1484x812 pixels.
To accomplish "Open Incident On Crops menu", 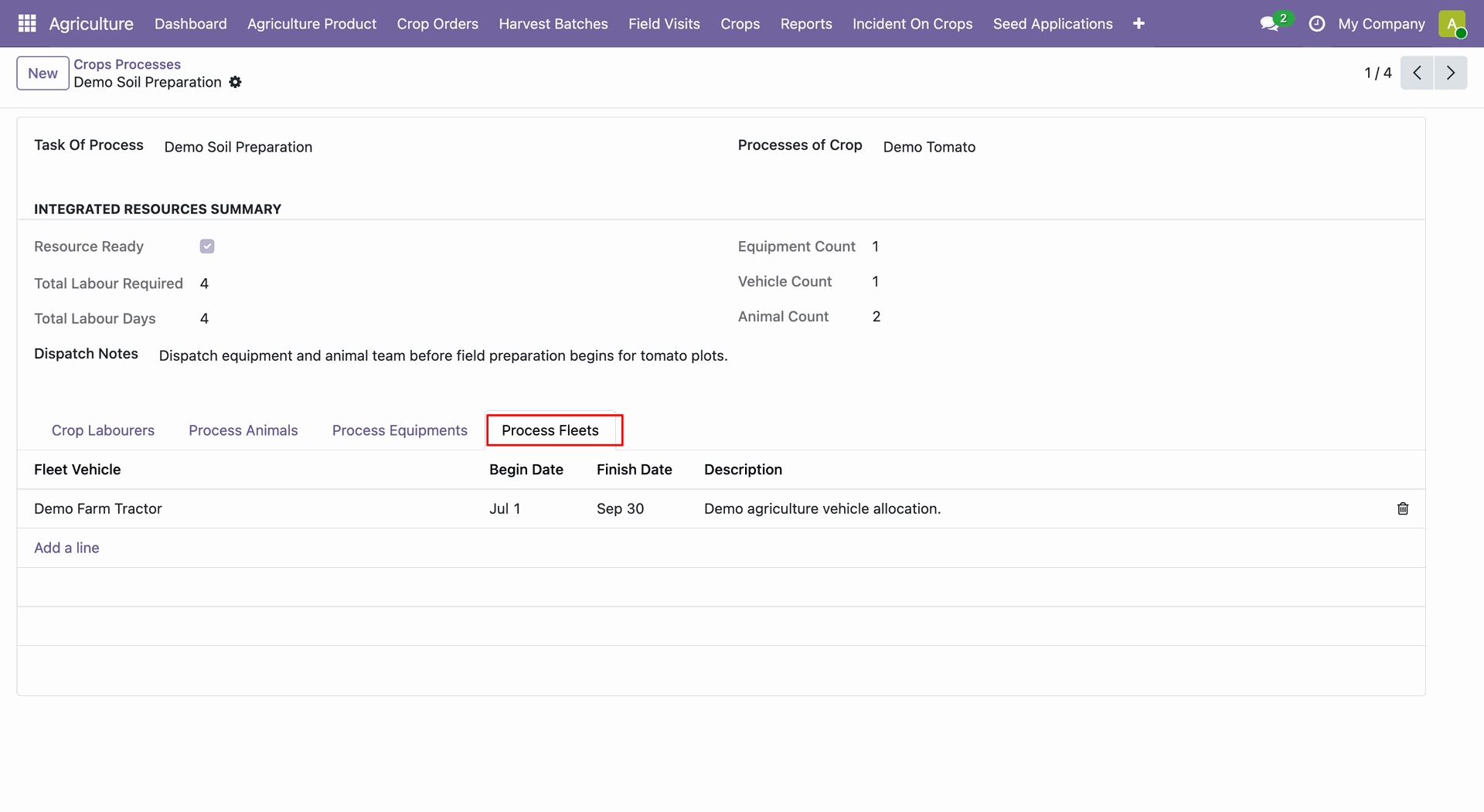I will 912,24.
